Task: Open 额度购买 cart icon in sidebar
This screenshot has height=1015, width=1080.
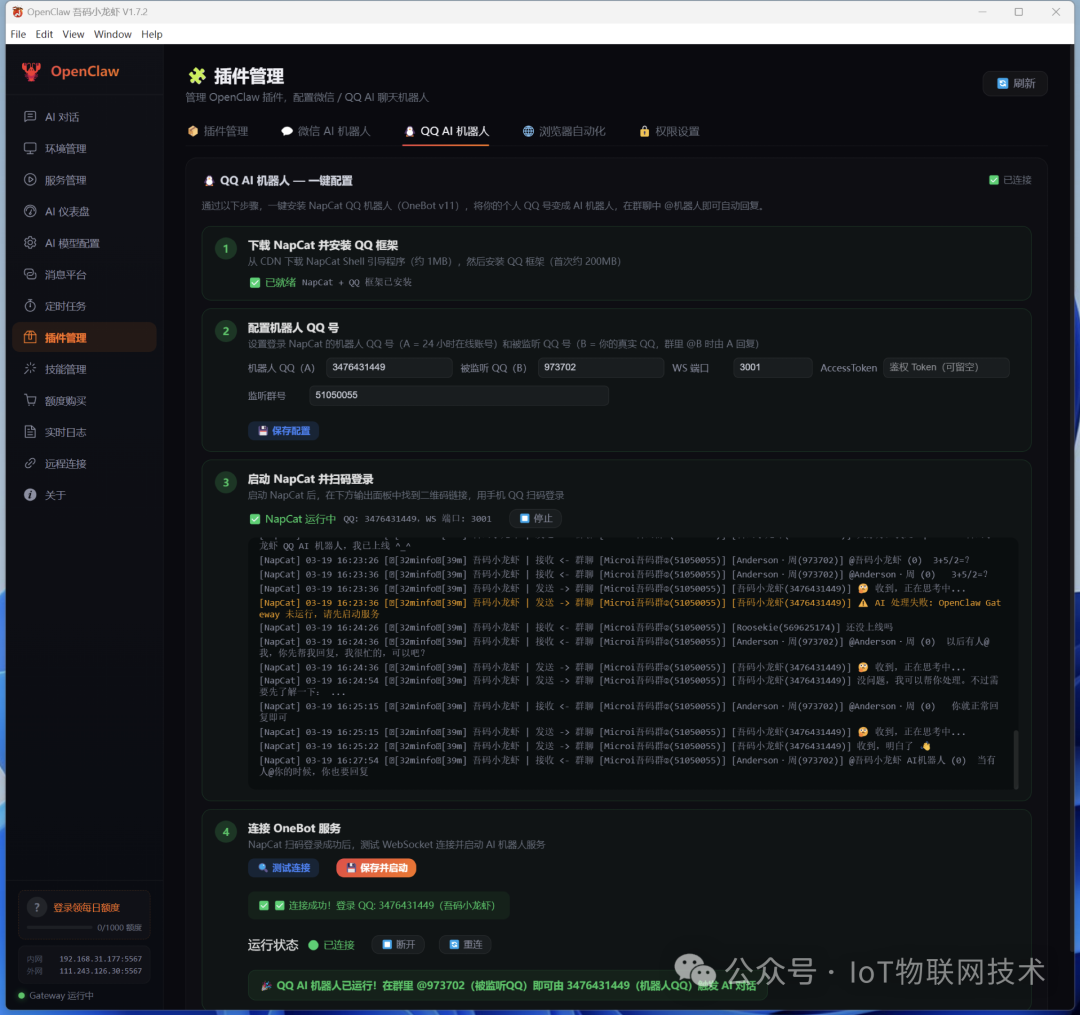Action: tap(30, 400)
